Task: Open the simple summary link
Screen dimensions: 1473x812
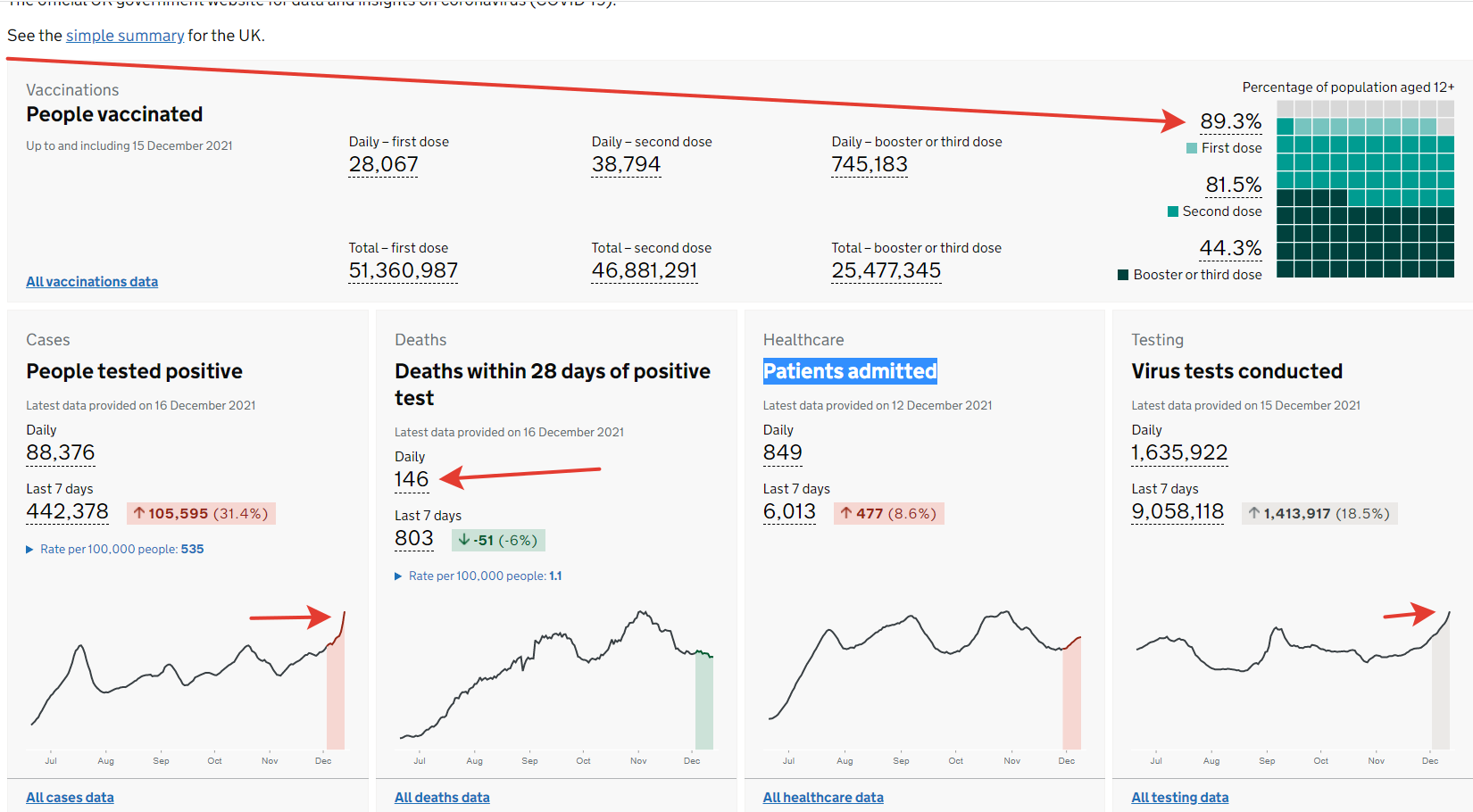Action: coord(125,36)
